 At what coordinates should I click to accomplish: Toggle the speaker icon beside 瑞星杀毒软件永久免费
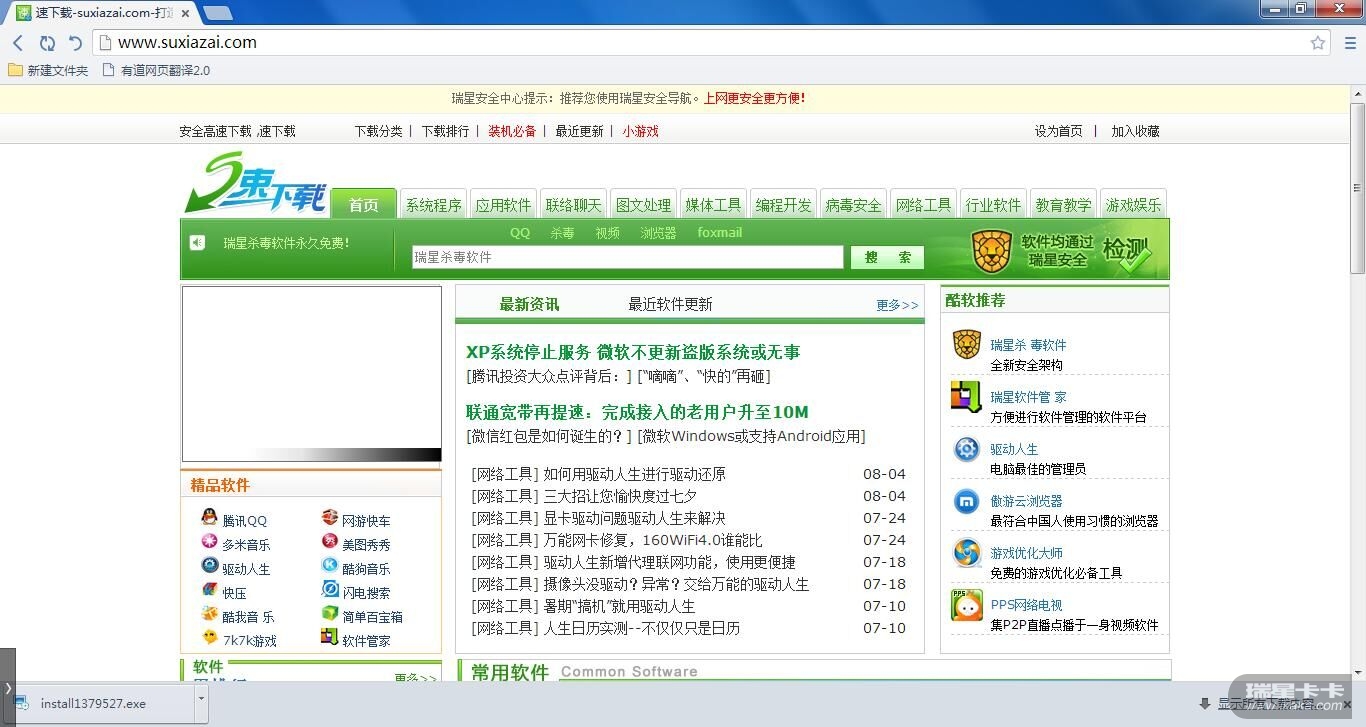(198, 242)
